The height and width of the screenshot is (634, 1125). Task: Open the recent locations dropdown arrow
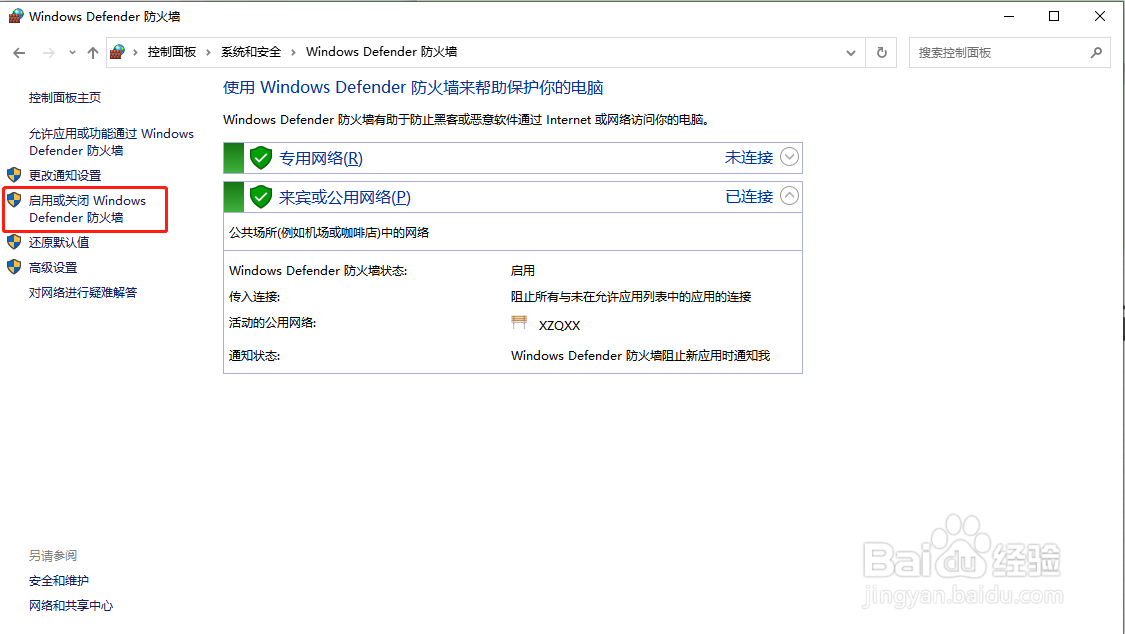72,52
